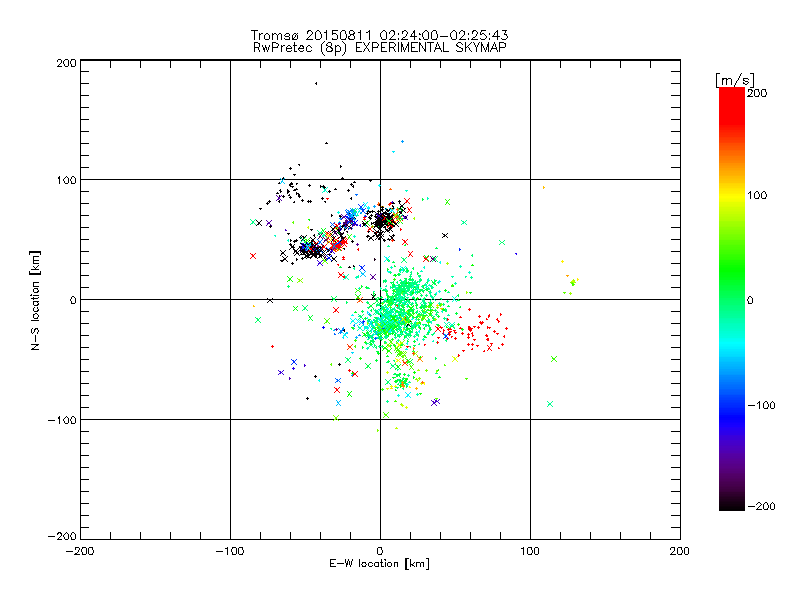Viewport: 800px width, 600px height.
Task: Click the y-axis tick label 200
Action: point(66,63)
